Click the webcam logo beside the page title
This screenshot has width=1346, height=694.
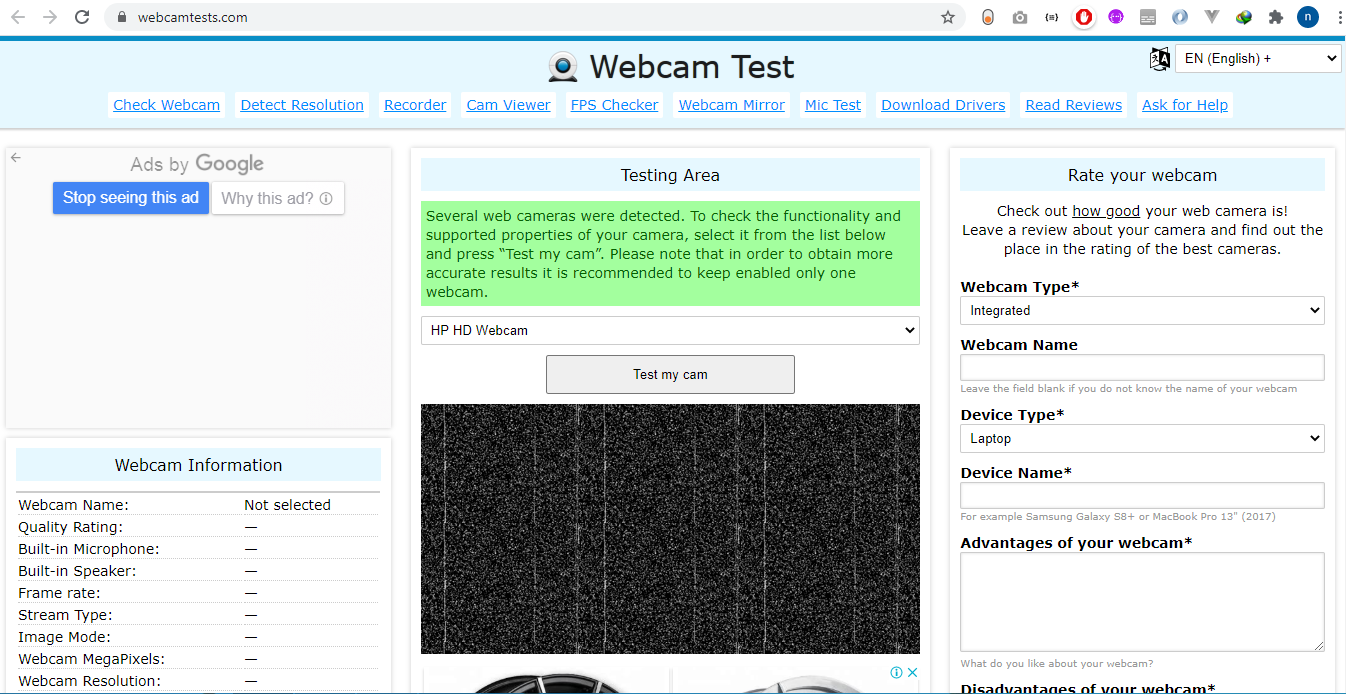pos(562,66)
